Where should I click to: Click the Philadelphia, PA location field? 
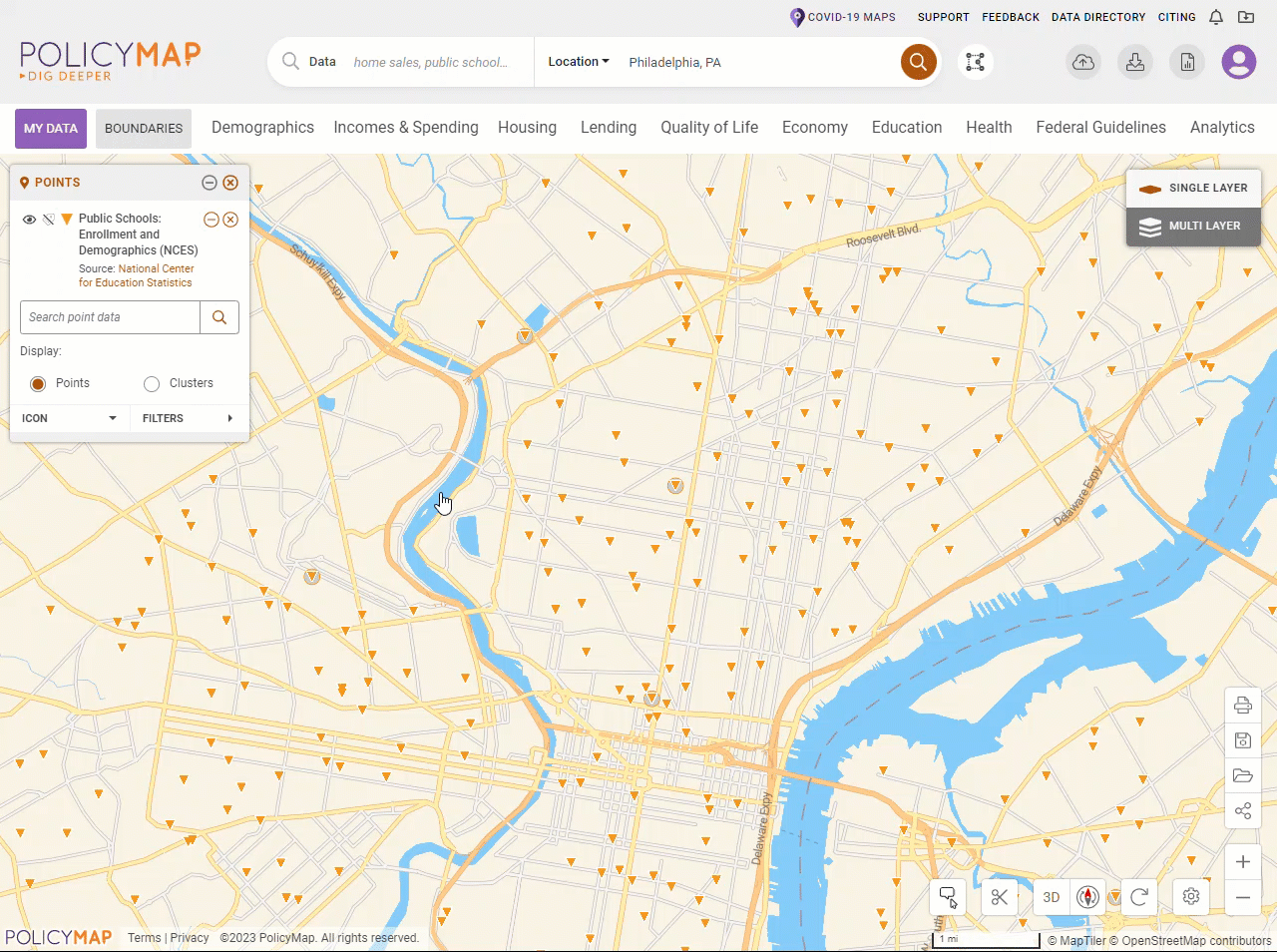point(758,62)
